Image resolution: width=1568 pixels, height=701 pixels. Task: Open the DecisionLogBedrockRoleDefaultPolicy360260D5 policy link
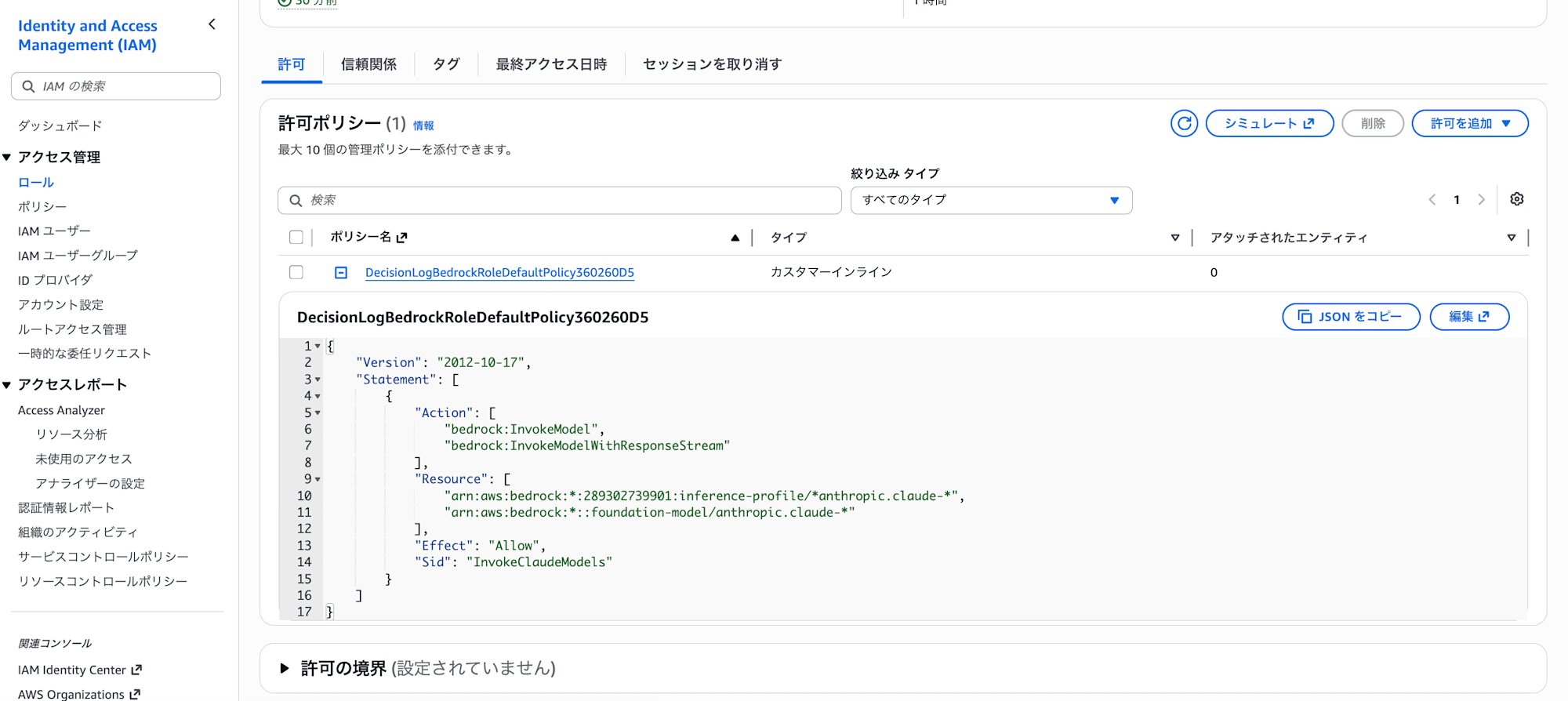[499, 272]
